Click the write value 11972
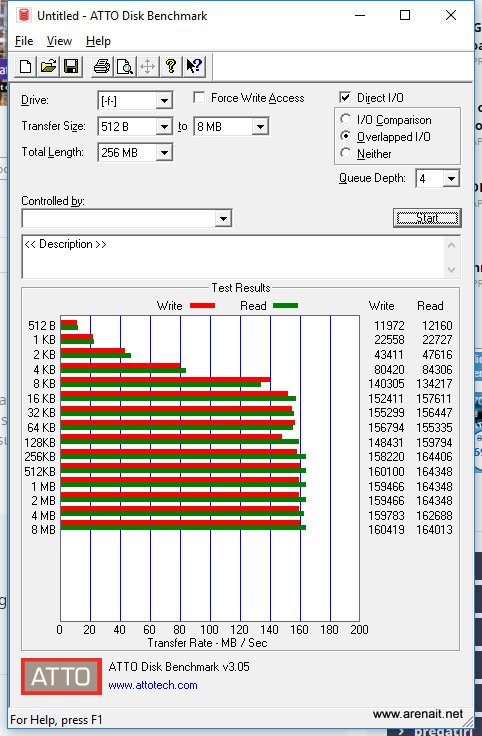 (389, 325)
